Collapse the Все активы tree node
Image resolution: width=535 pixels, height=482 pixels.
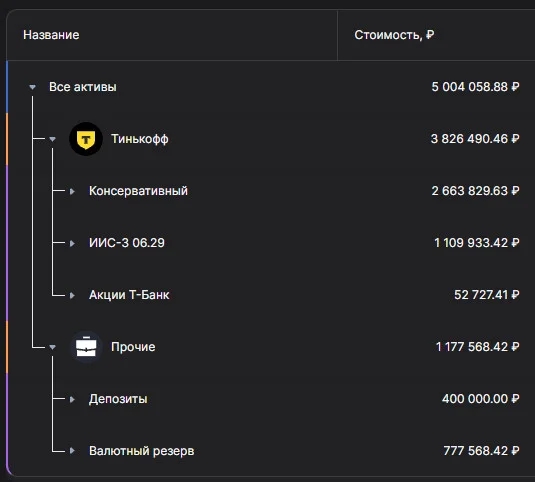coord(32,87)
